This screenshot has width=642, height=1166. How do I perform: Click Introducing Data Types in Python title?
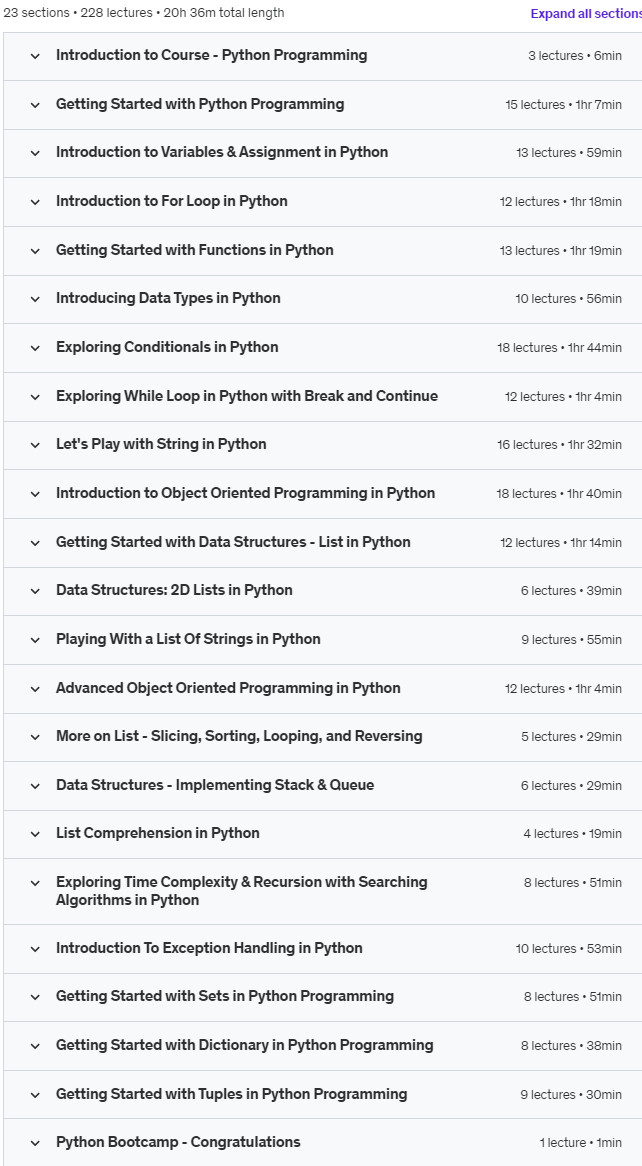pos(168,298)
